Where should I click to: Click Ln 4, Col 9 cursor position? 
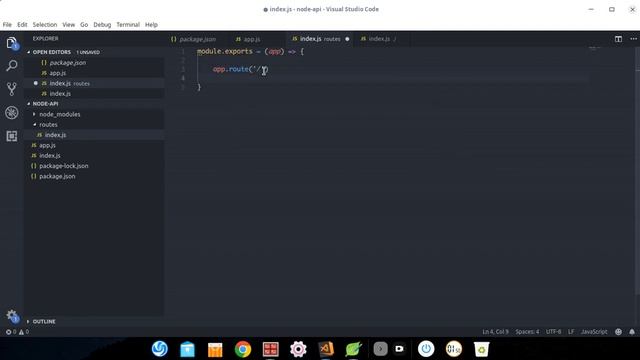click(496, 332)
